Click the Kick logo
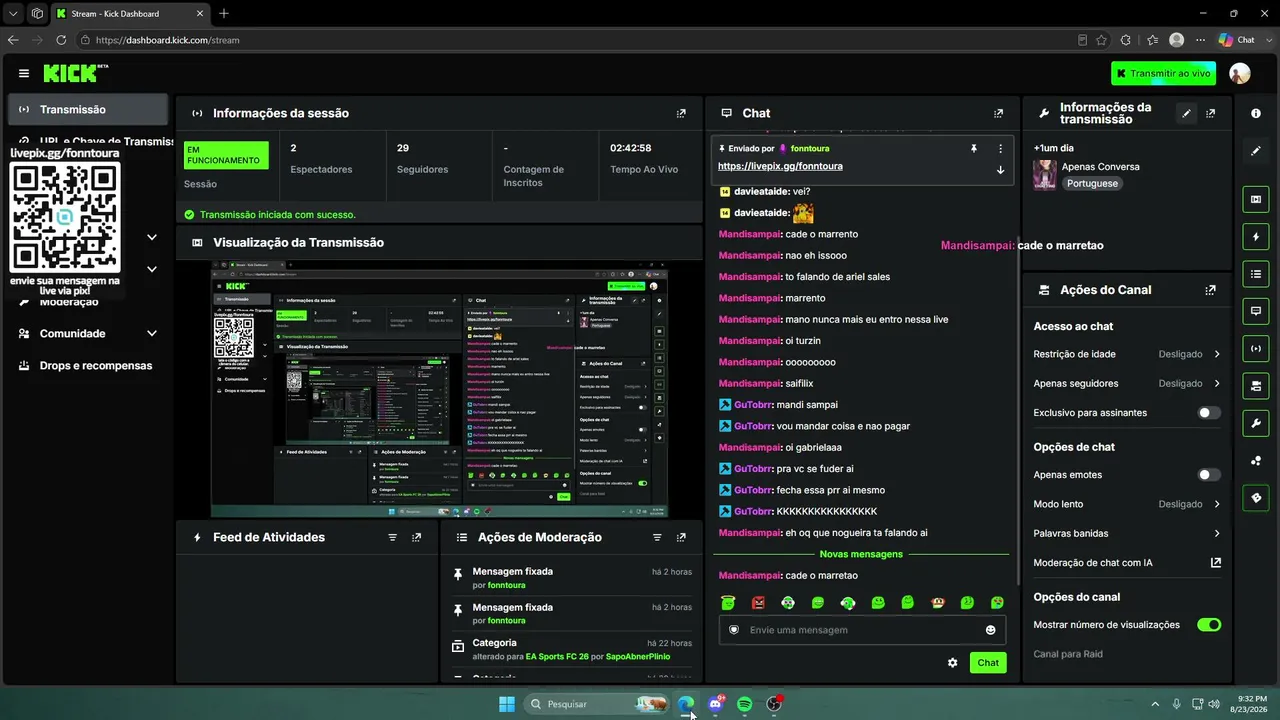The image size is (1280, 720). tap(76, 73)
